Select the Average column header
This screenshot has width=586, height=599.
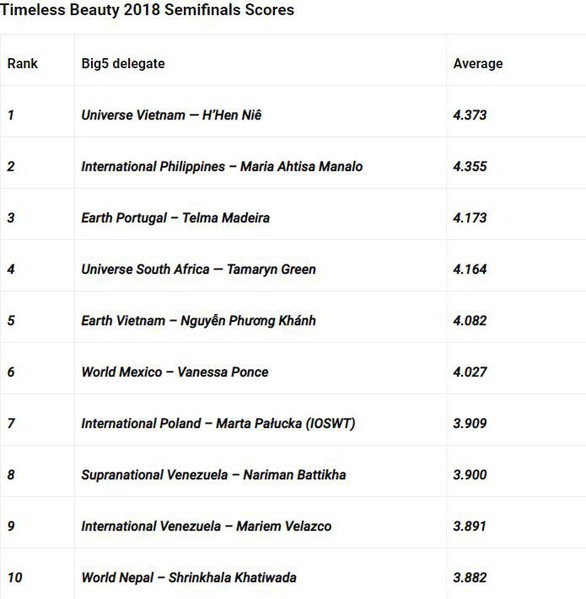478,63
